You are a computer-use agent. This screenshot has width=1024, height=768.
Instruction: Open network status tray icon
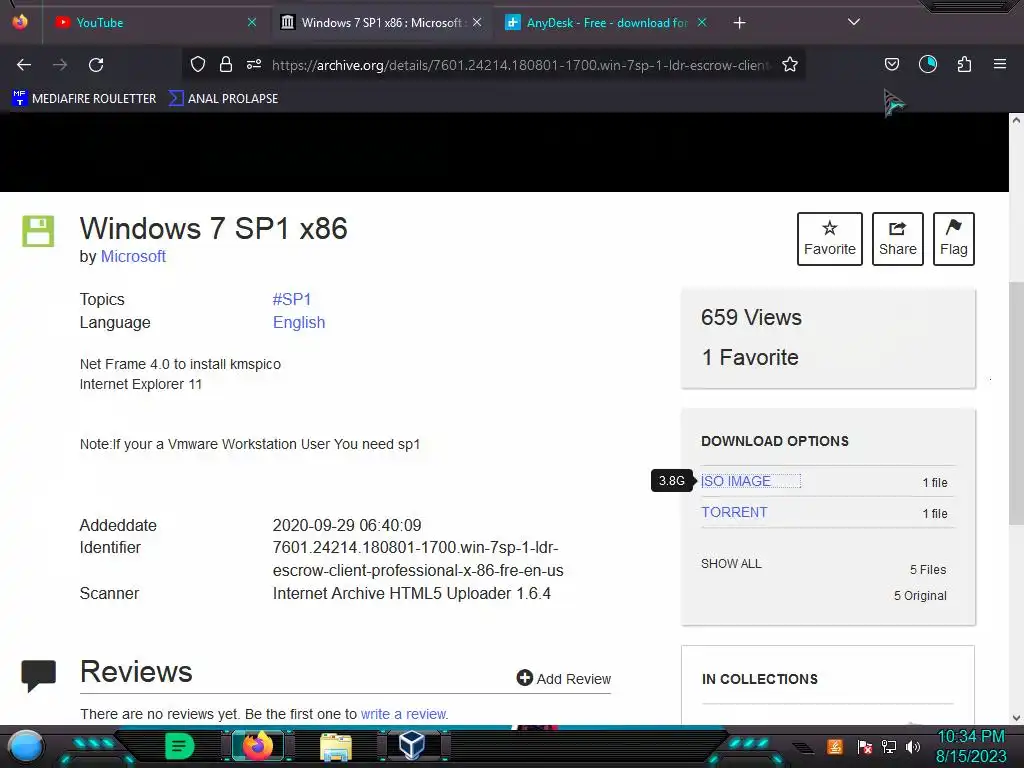889,746
